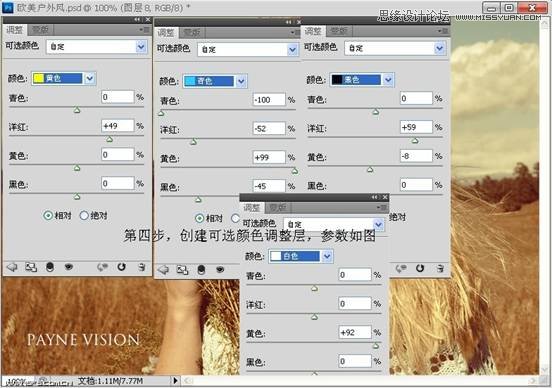This screenshot has height=388, width=552.
Task: Click the Photoshop logo in title bar
Action: click(7, 7)
